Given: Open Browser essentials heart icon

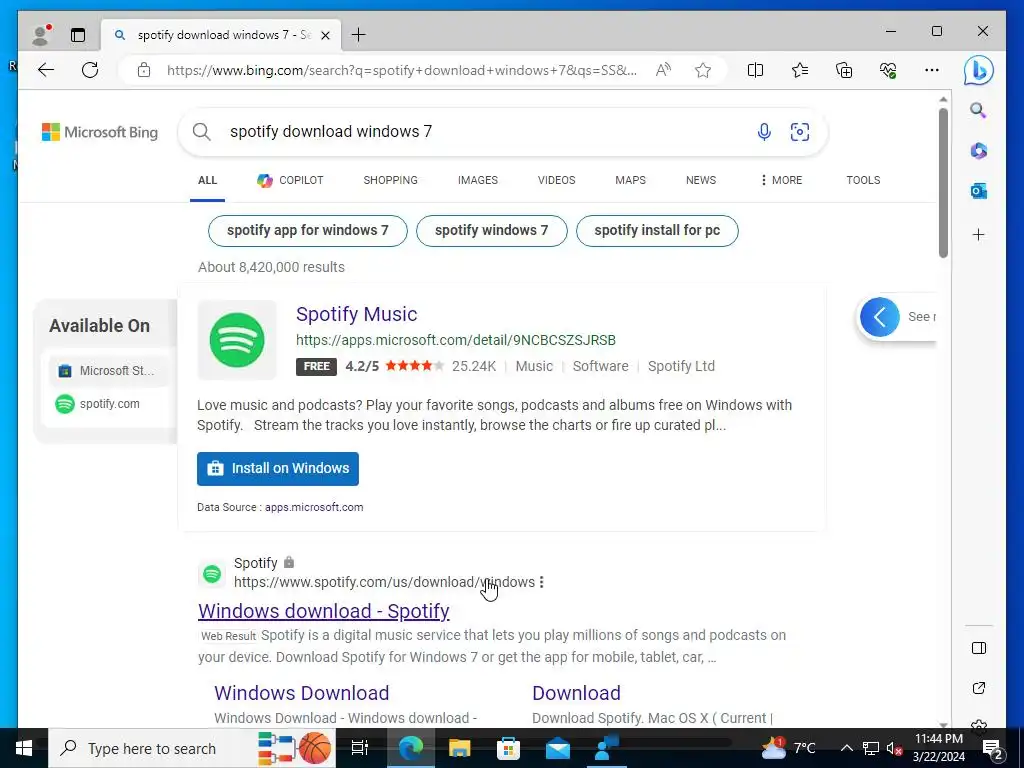Looking at the screenshot, I should [888, 70].
